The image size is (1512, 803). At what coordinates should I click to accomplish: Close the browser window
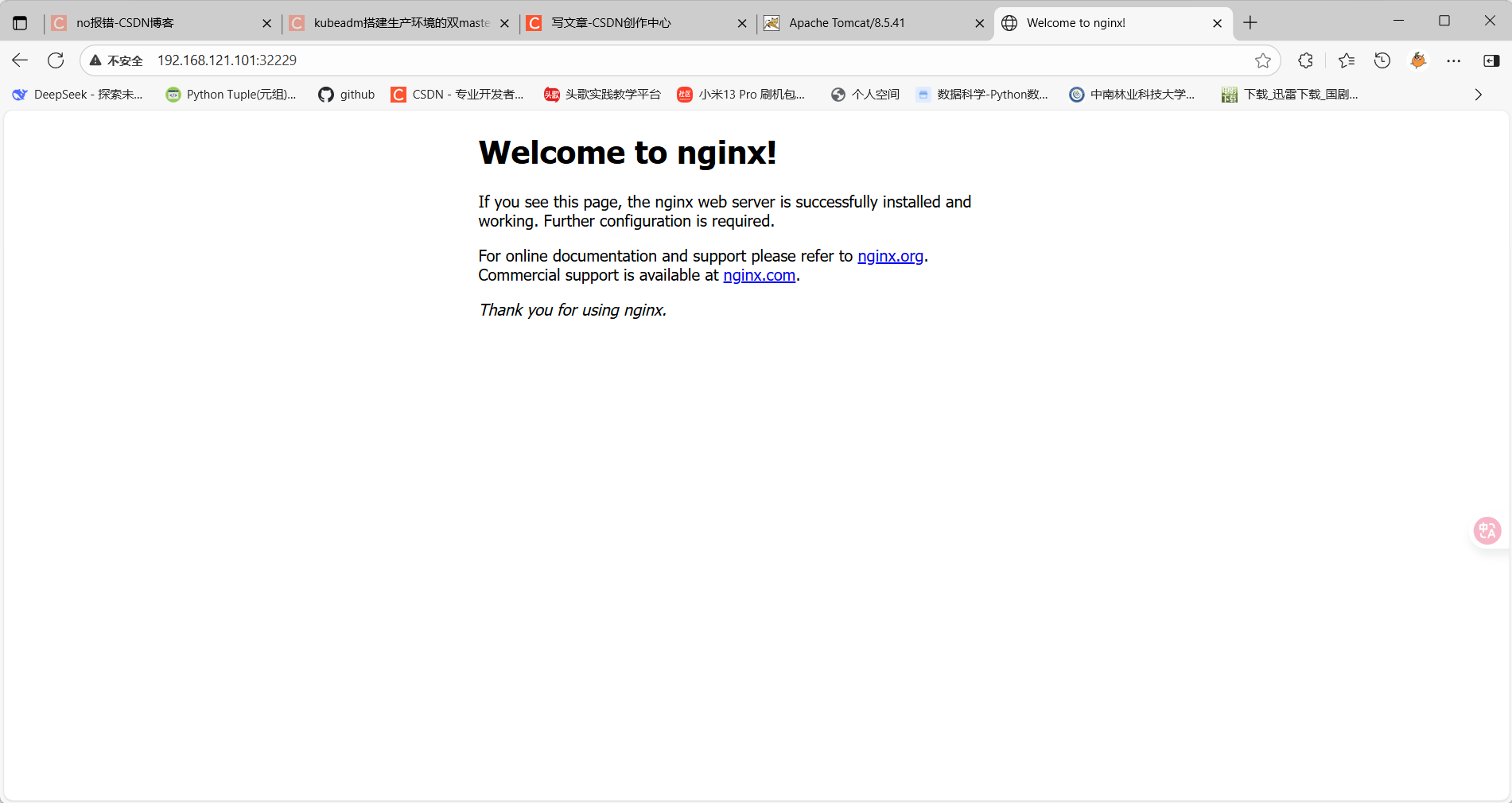pos(1490,21)
